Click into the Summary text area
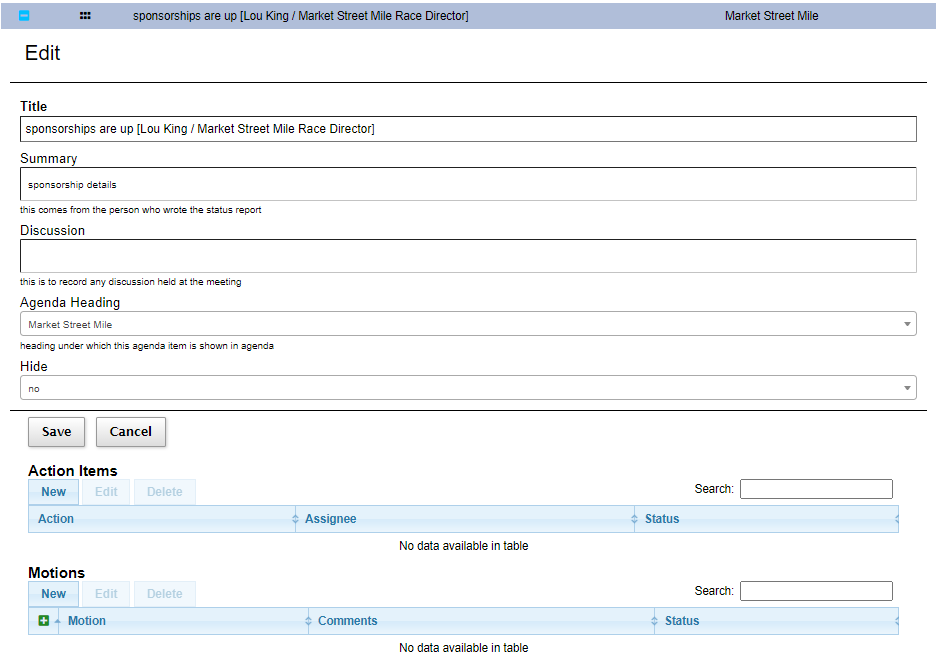Viewport: 939px width, 671px height. pyautogui.click(x=468, y=185)
